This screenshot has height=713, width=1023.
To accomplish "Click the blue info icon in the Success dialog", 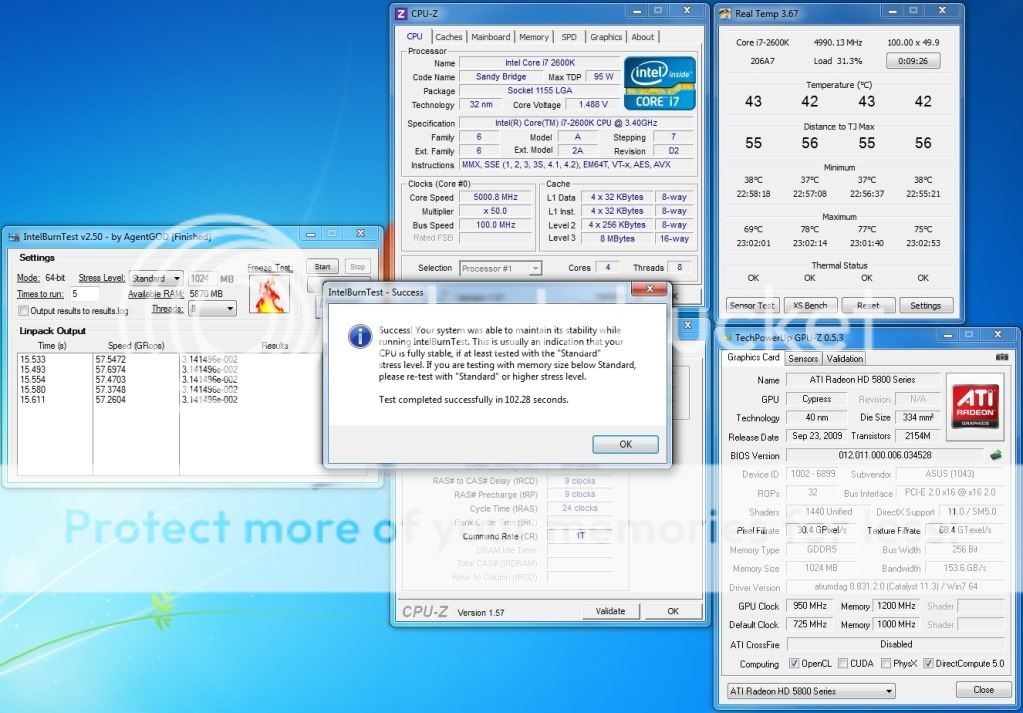I will pos(360,337).
